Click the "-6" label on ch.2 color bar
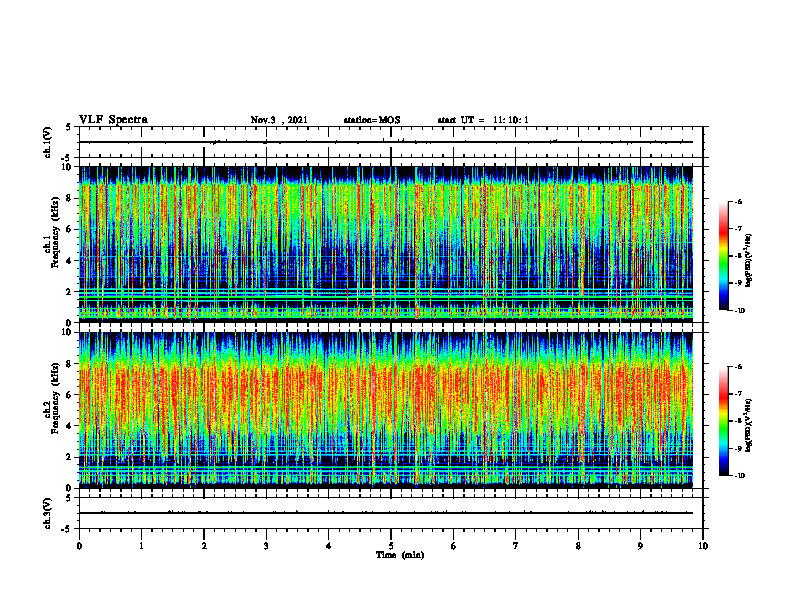 click(x=739, y=367)
